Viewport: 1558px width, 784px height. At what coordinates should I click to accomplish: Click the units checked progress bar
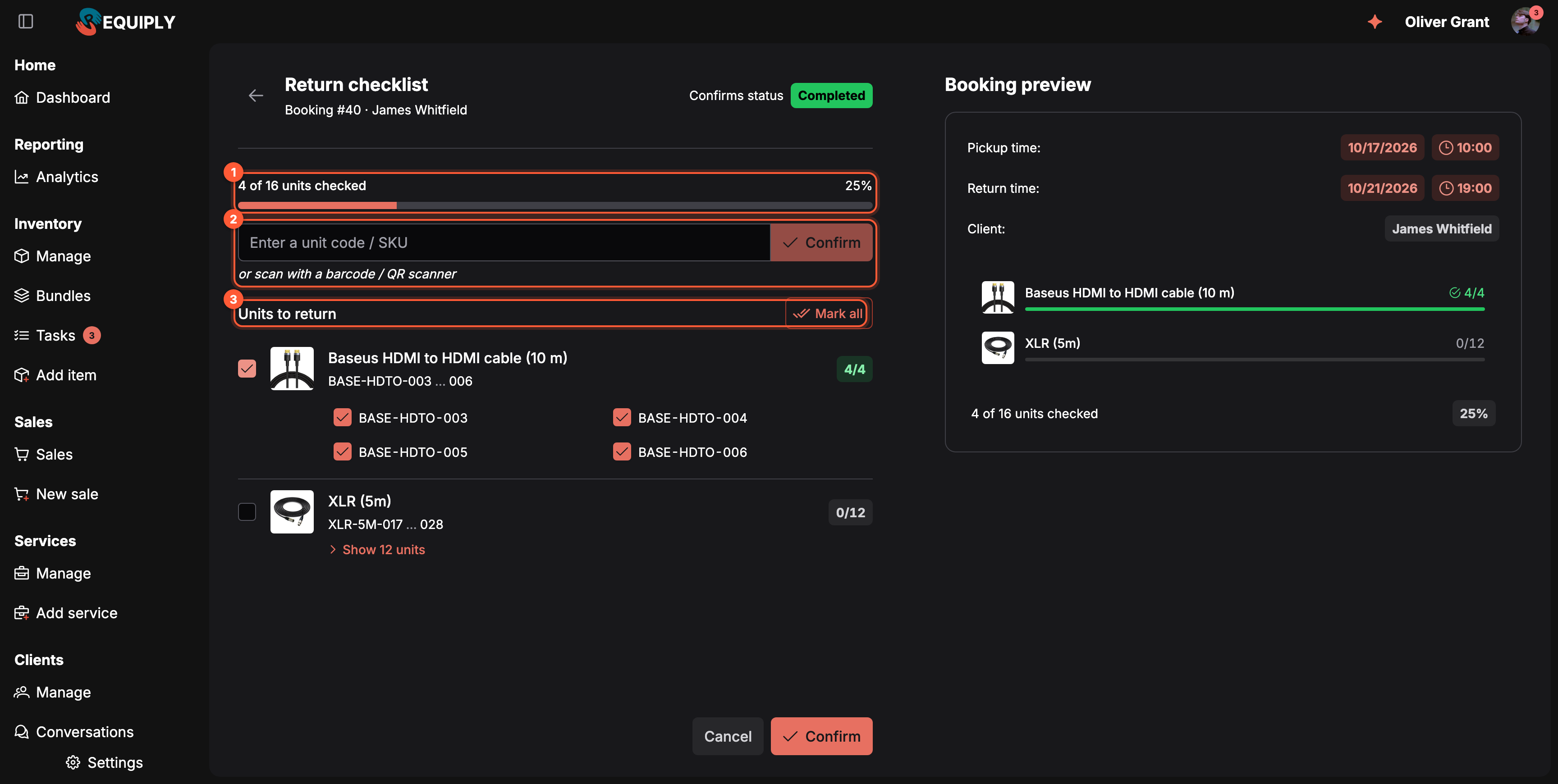[555, 205]
